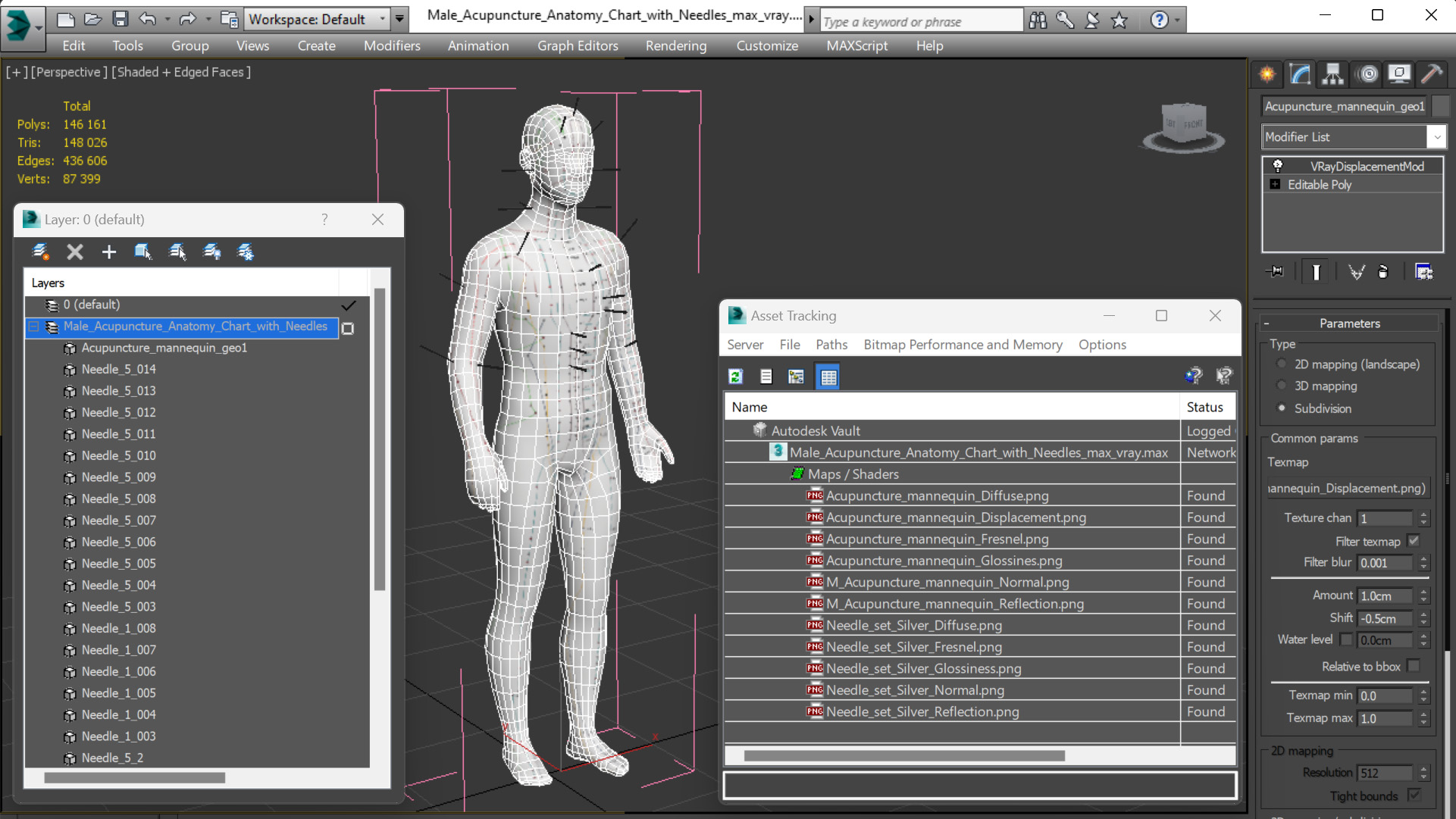
Task: Open the Bitmap Performance and Memory menu
Action: (x=963, y=345)
